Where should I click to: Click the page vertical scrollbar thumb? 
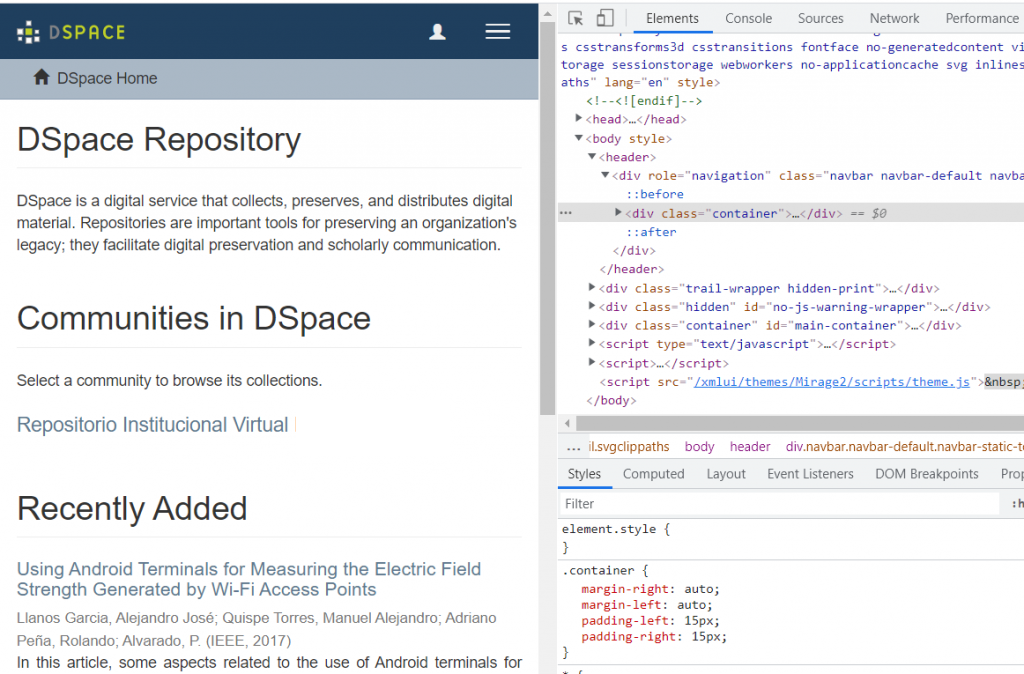coord(547,219)
